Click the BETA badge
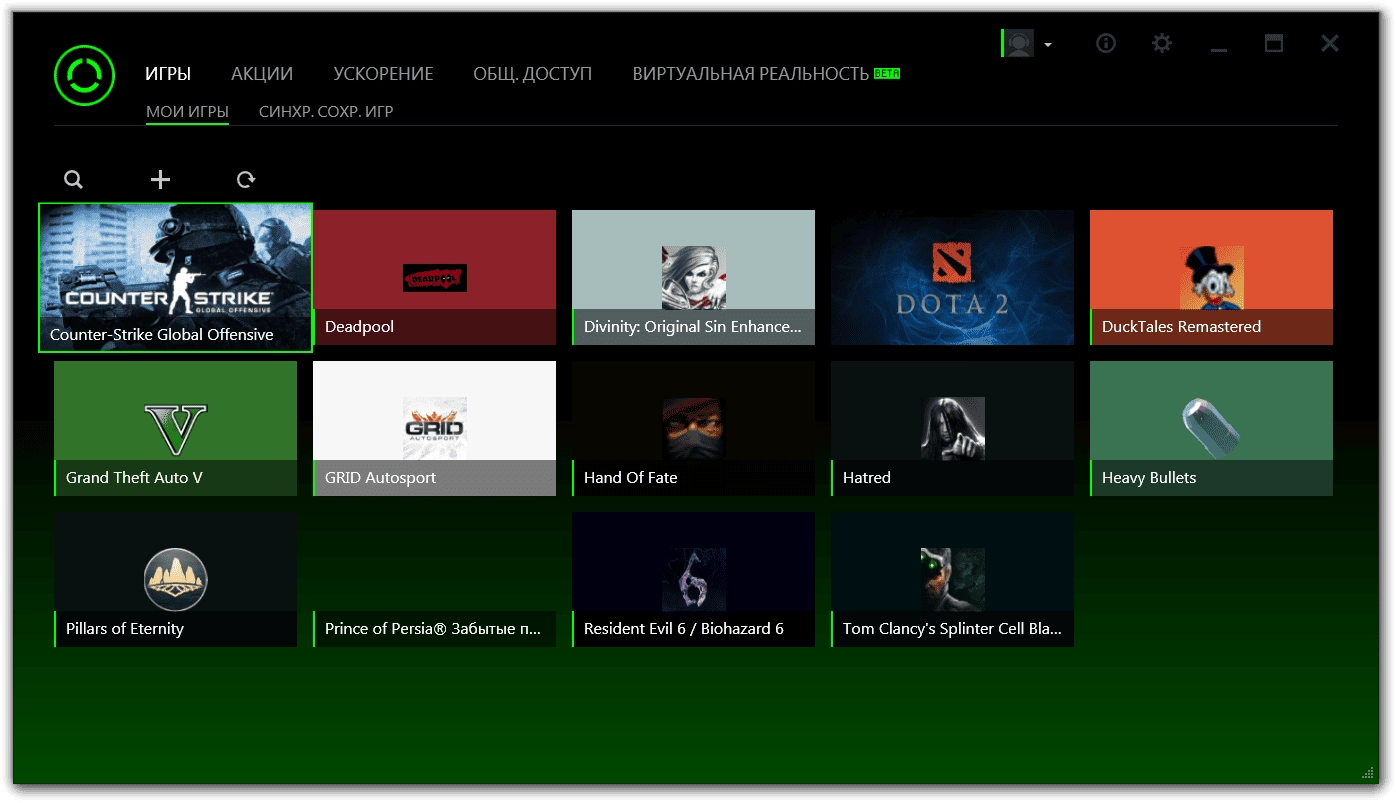 click(x=887, y=73)
